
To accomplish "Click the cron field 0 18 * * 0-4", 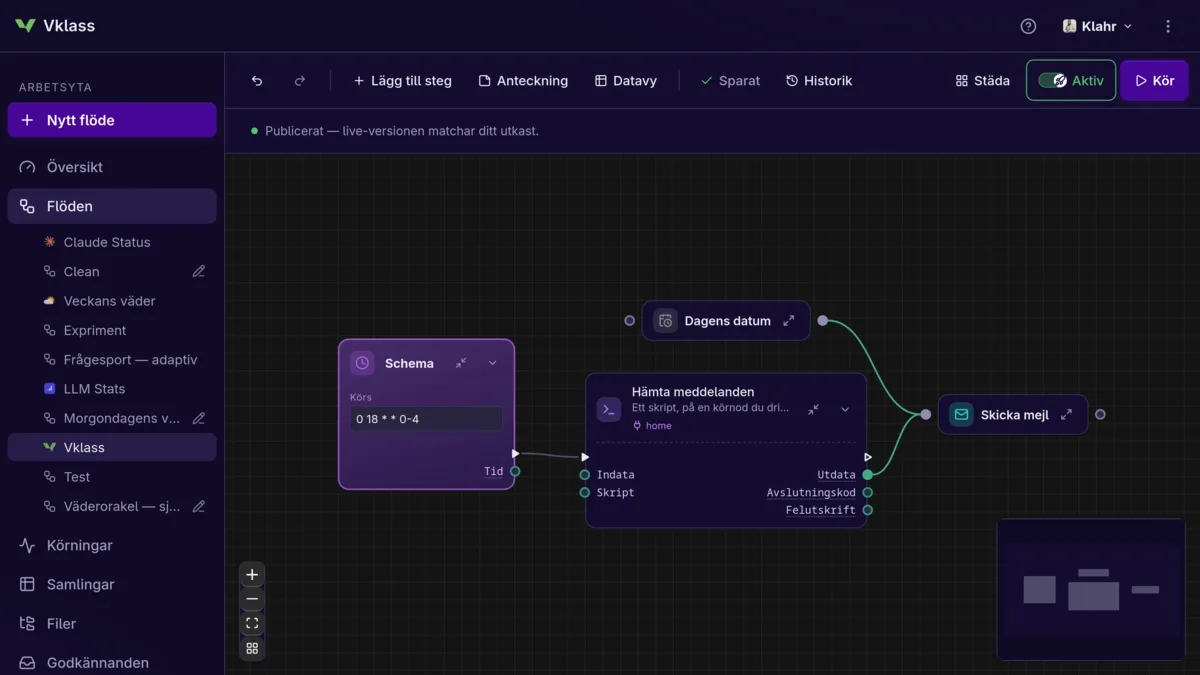I will [426, 419].
